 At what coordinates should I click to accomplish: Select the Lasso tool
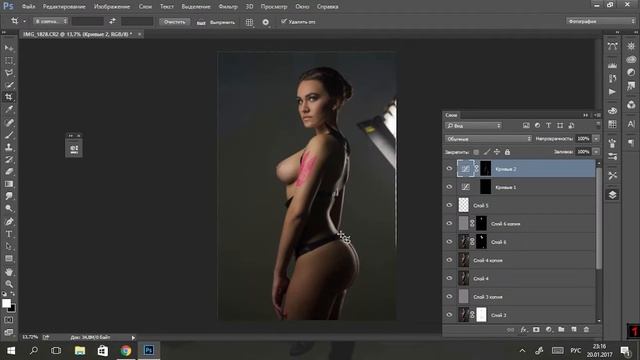point(9,73)
